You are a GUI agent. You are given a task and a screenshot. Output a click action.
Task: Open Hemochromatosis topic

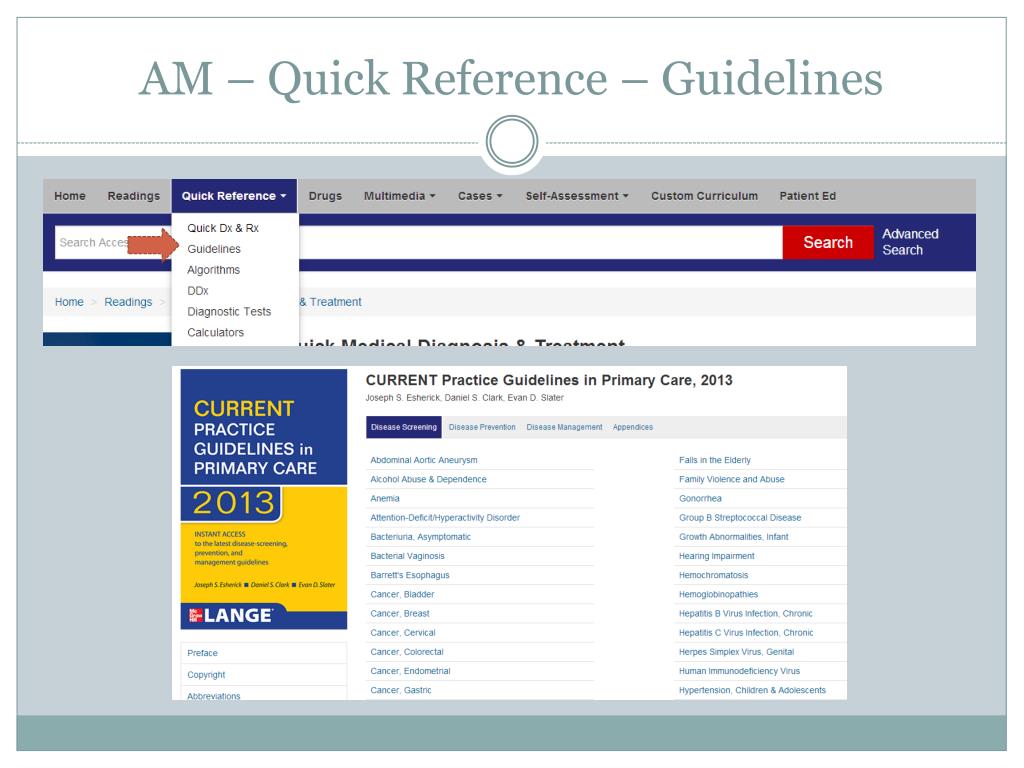[713, 575]
